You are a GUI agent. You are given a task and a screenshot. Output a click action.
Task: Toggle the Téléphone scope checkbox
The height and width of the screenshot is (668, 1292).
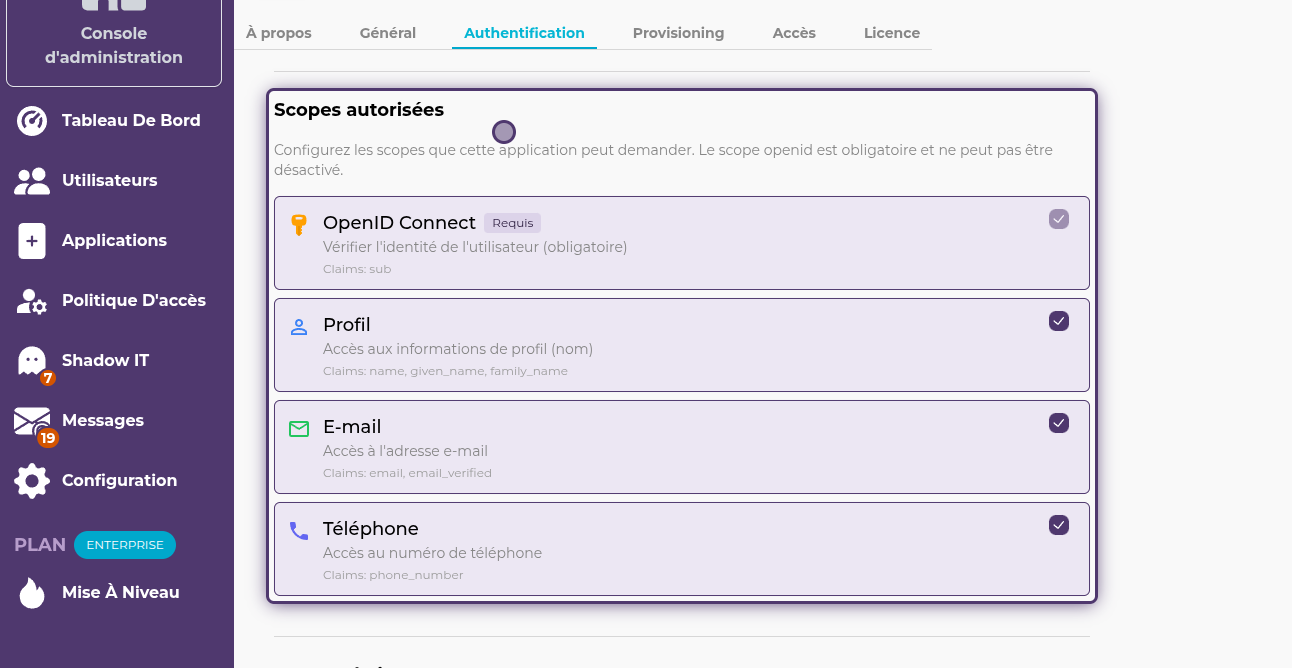[1059, 525]
